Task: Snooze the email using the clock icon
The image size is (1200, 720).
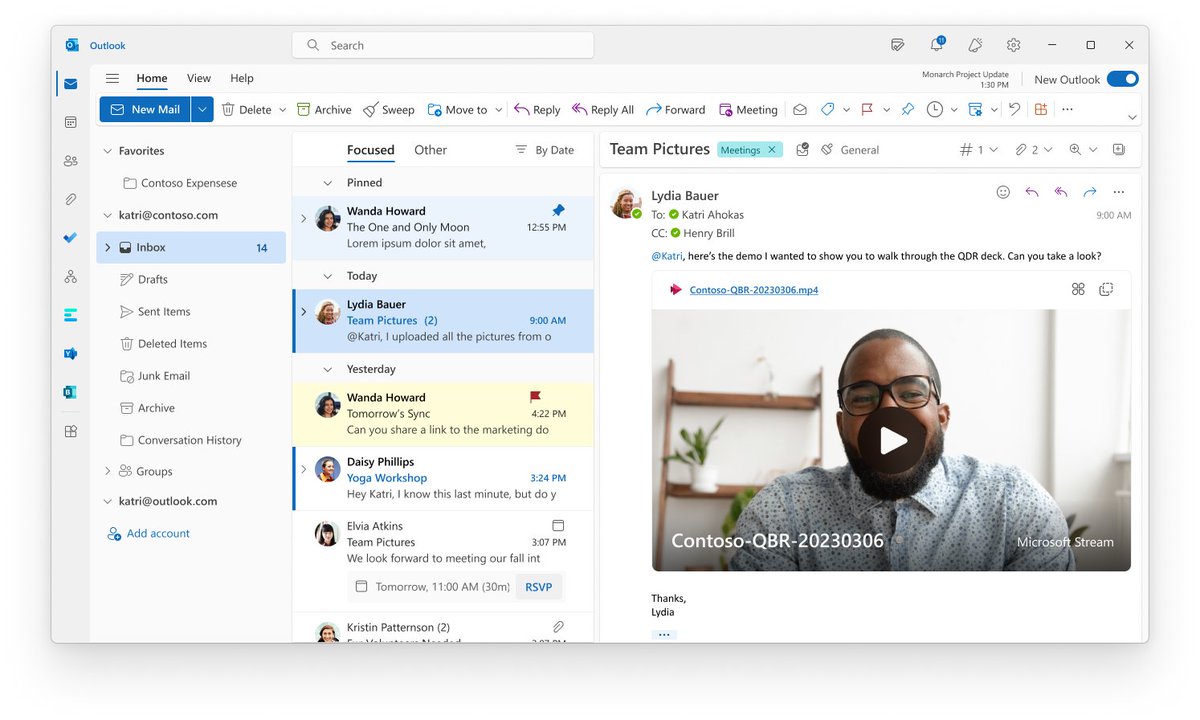Action: coord(935,109)
